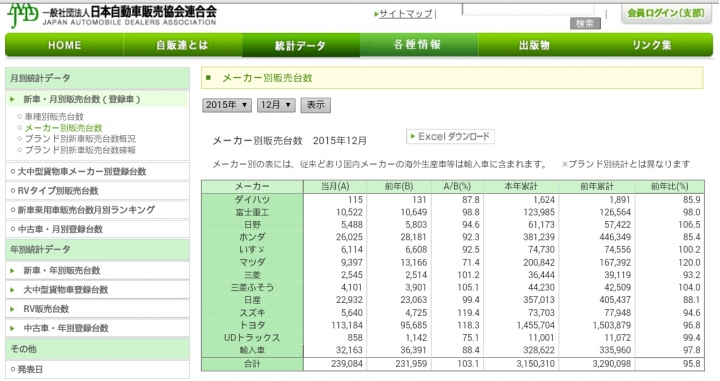Expand RV販売台数 section

(x=97, y=309)
